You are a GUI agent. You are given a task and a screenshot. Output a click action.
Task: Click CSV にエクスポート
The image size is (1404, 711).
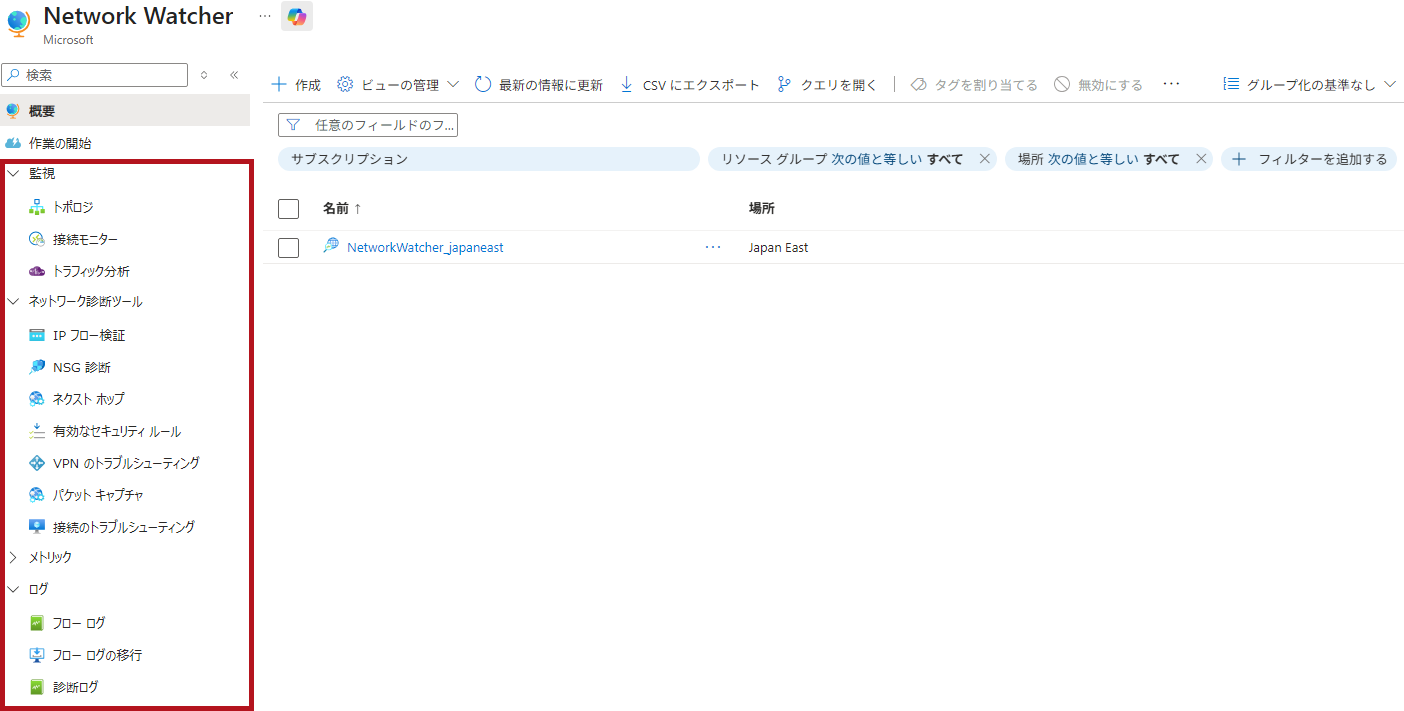coord(689,85)
